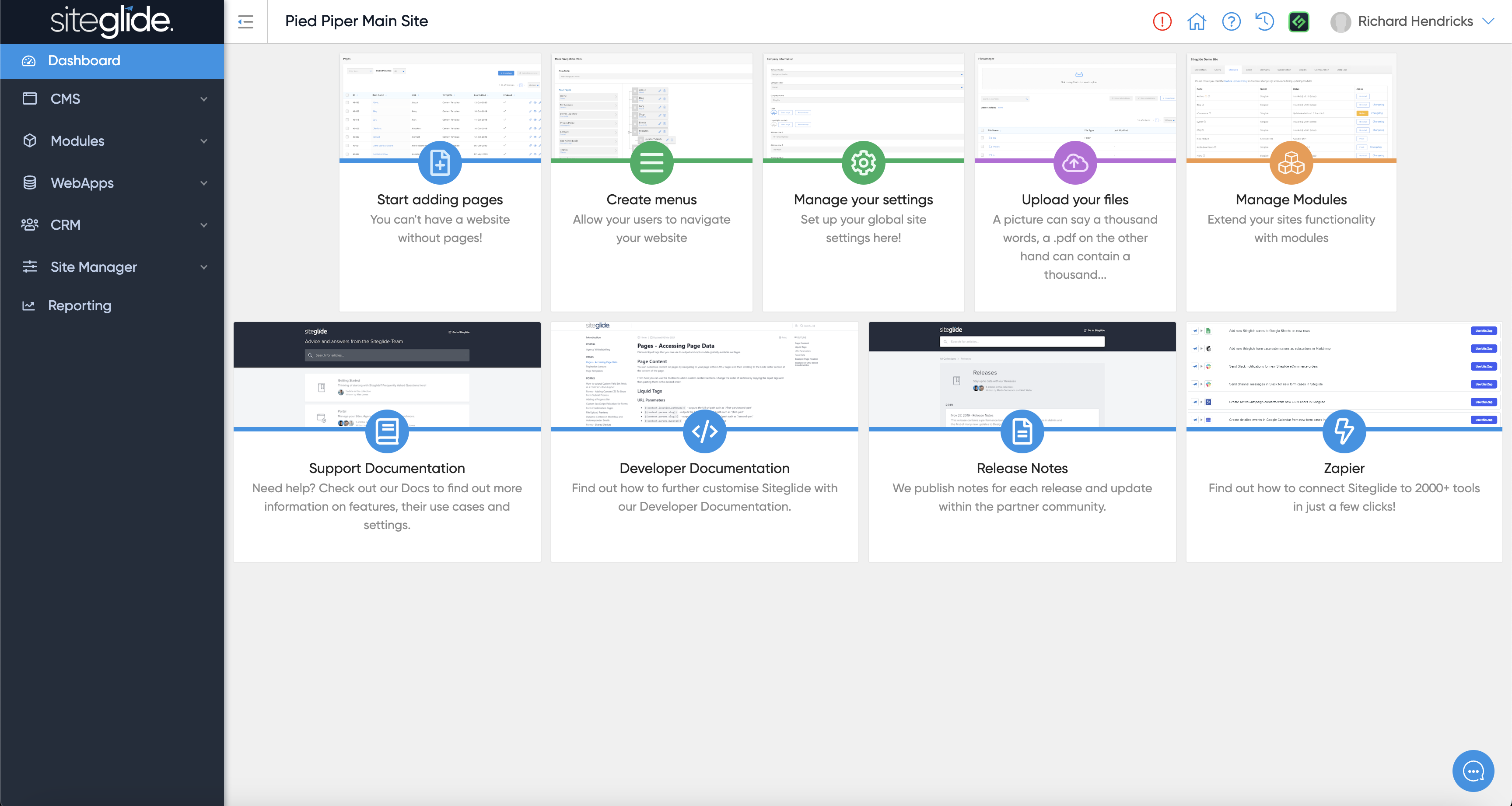Click the help question mark icon
The height and width of the screenshot is (806, 1512).
1231,22
